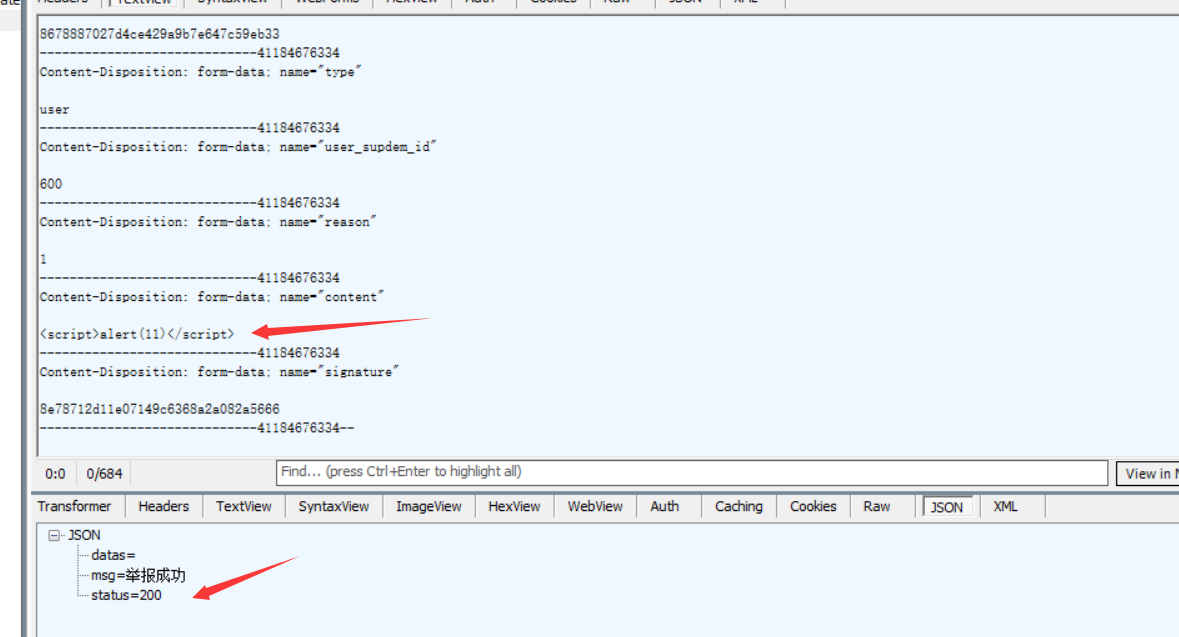Select the response Auth tab
1179x637 pixels.
665,506
